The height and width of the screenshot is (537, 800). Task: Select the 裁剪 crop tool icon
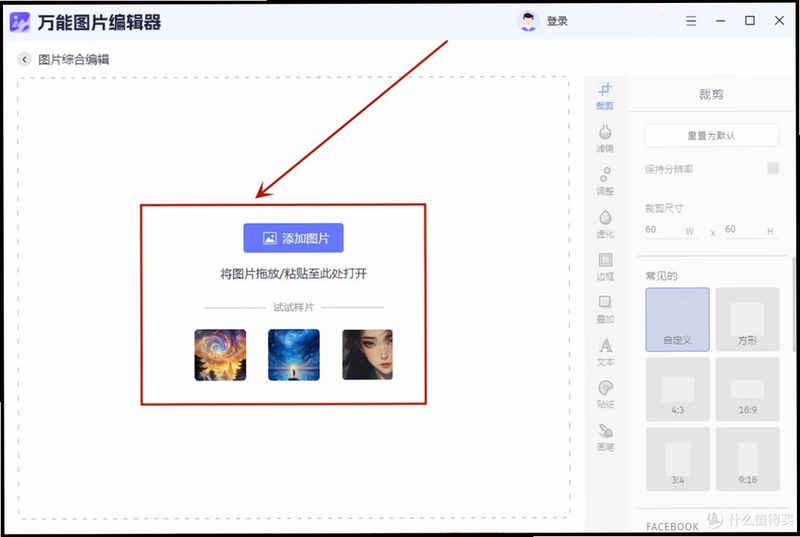tap(605, 96)
